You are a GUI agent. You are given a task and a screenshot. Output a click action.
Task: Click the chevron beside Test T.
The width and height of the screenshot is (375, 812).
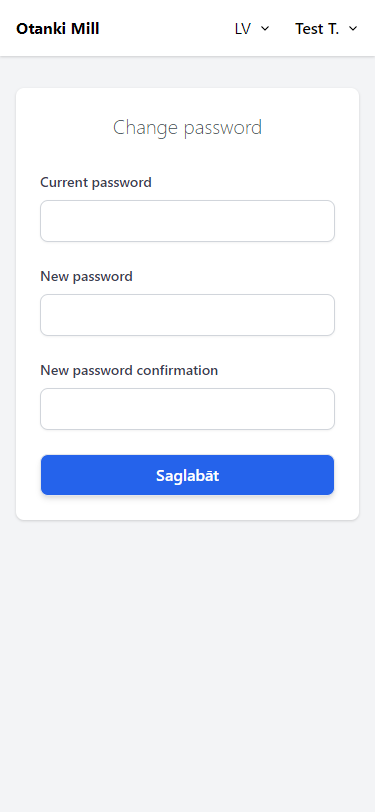pyautogui.click(x=353, y=29)
